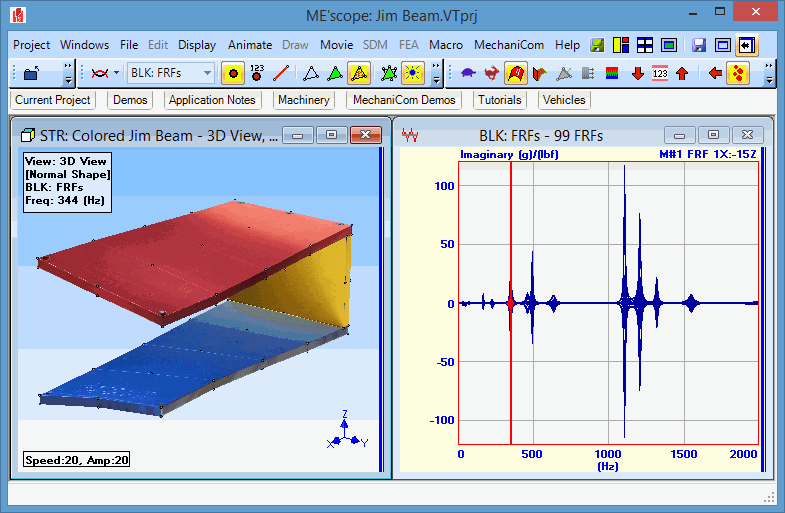Open the Windows menu
This screenshot has width=785, height=513.
(84, 45)
